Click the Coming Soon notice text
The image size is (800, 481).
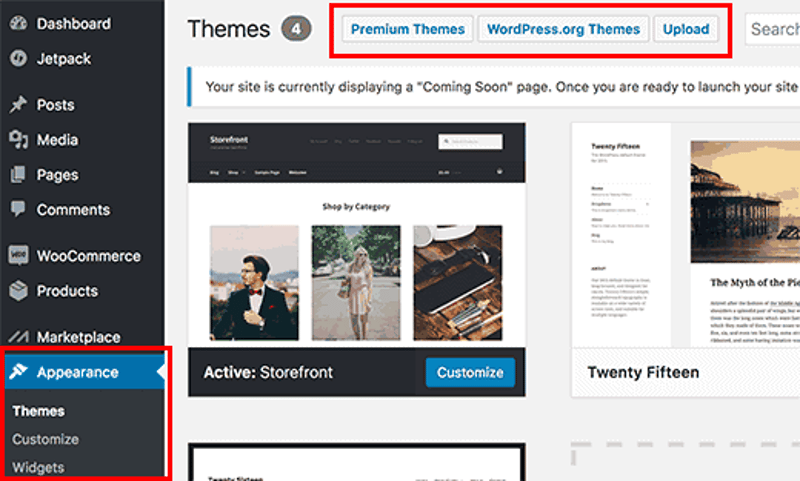point(501,87)
